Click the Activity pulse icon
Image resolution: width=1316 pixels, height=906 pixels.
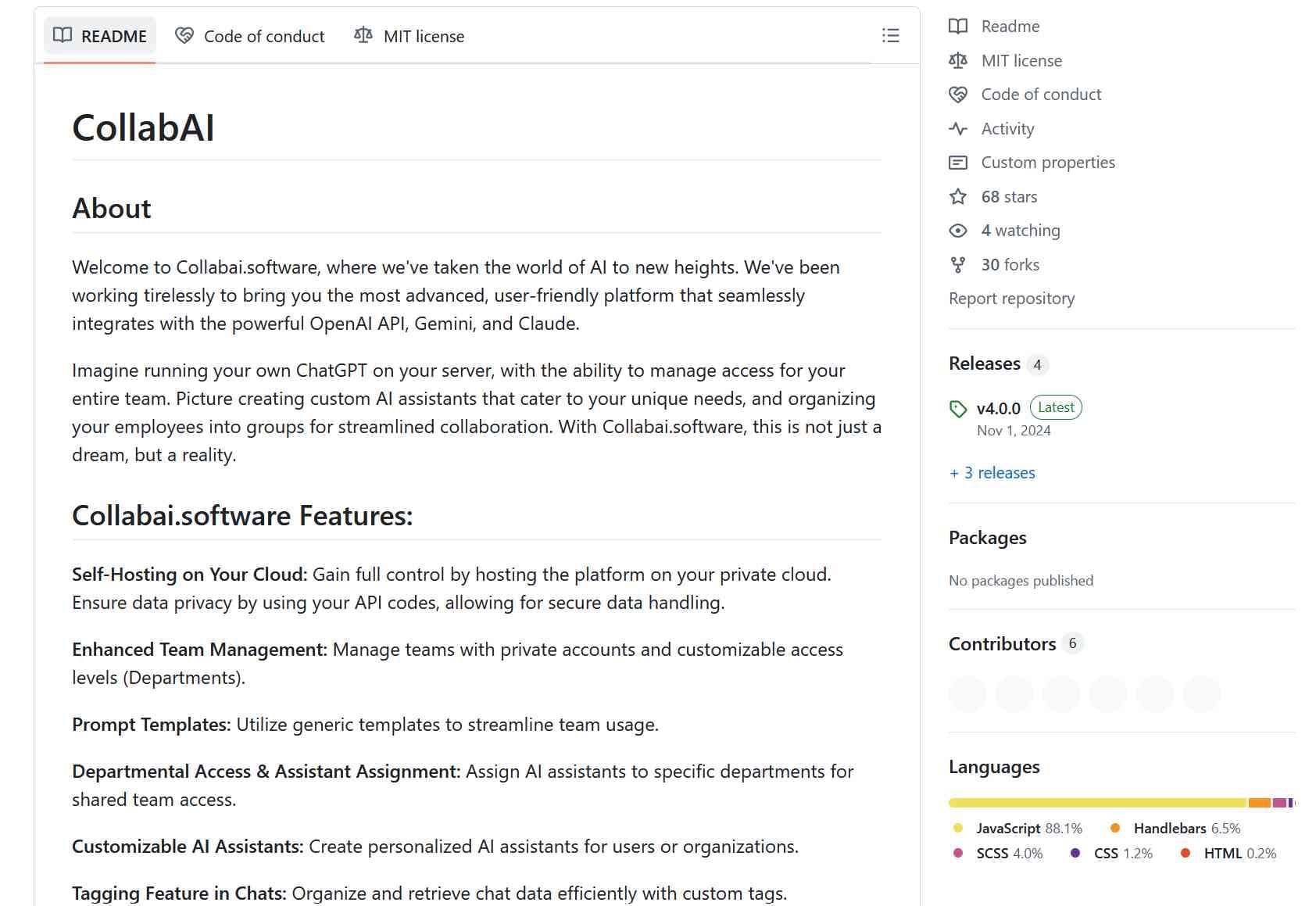coord(958,129)
